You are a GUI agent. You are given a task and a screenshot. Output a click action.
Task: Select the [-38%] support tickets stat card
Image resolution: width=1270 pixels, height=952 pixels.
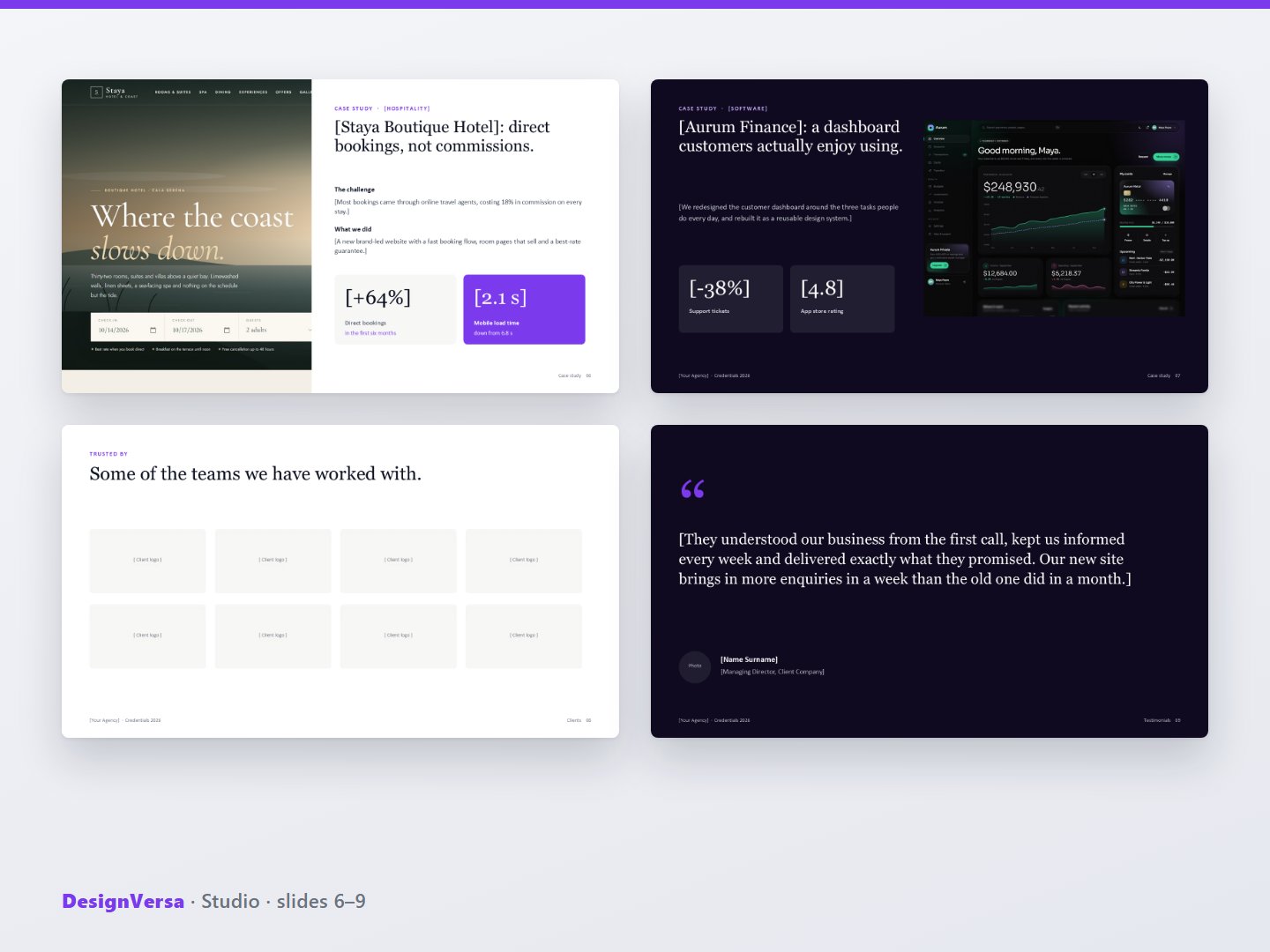[730, 299]
